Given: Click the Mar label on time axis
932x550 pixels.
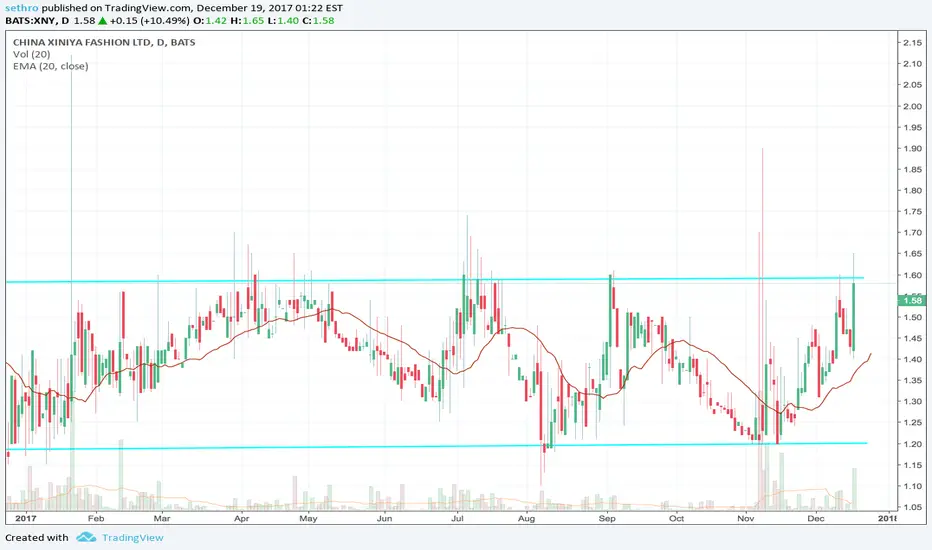Looking at the screenshot, I should 162,518.
